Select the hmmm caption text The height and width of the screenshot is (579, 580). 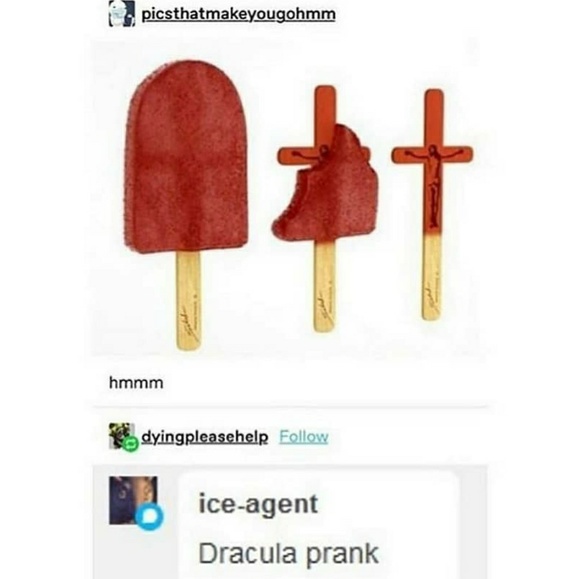coord(136,382)
